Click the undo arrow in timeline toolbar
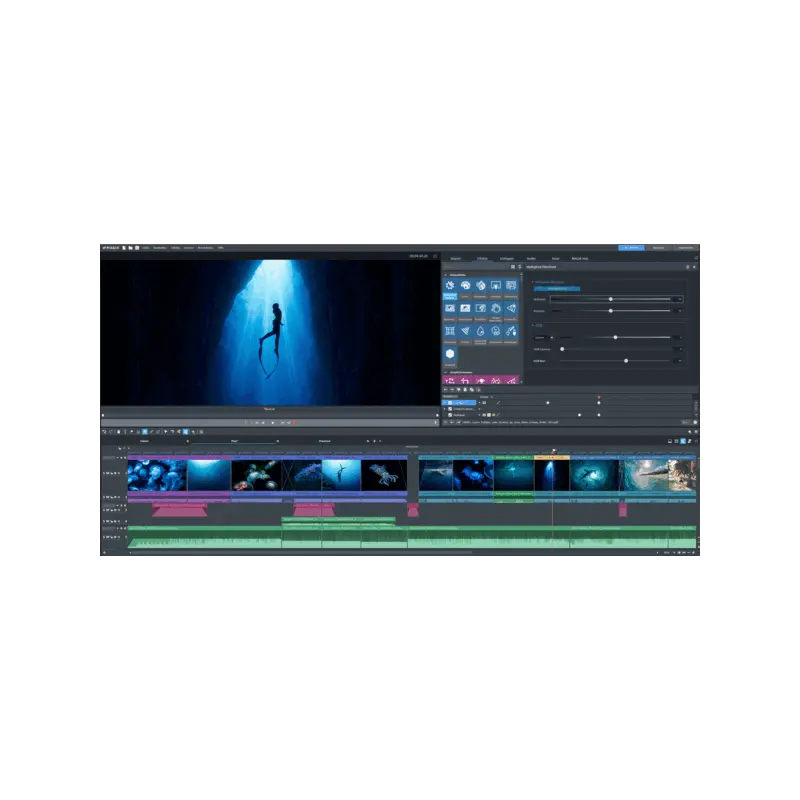Screen dimensions: 800x800 coord(105,432)
